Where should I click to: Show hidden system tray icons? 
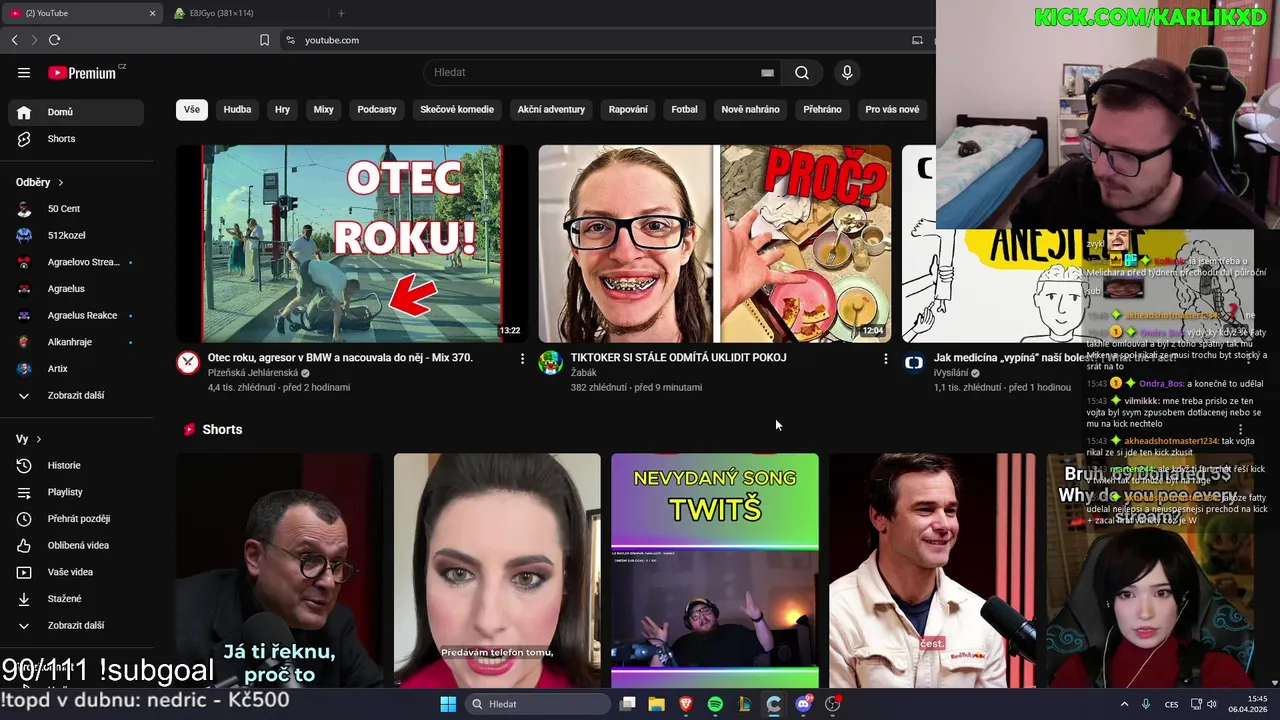(x=1124, y=704)
